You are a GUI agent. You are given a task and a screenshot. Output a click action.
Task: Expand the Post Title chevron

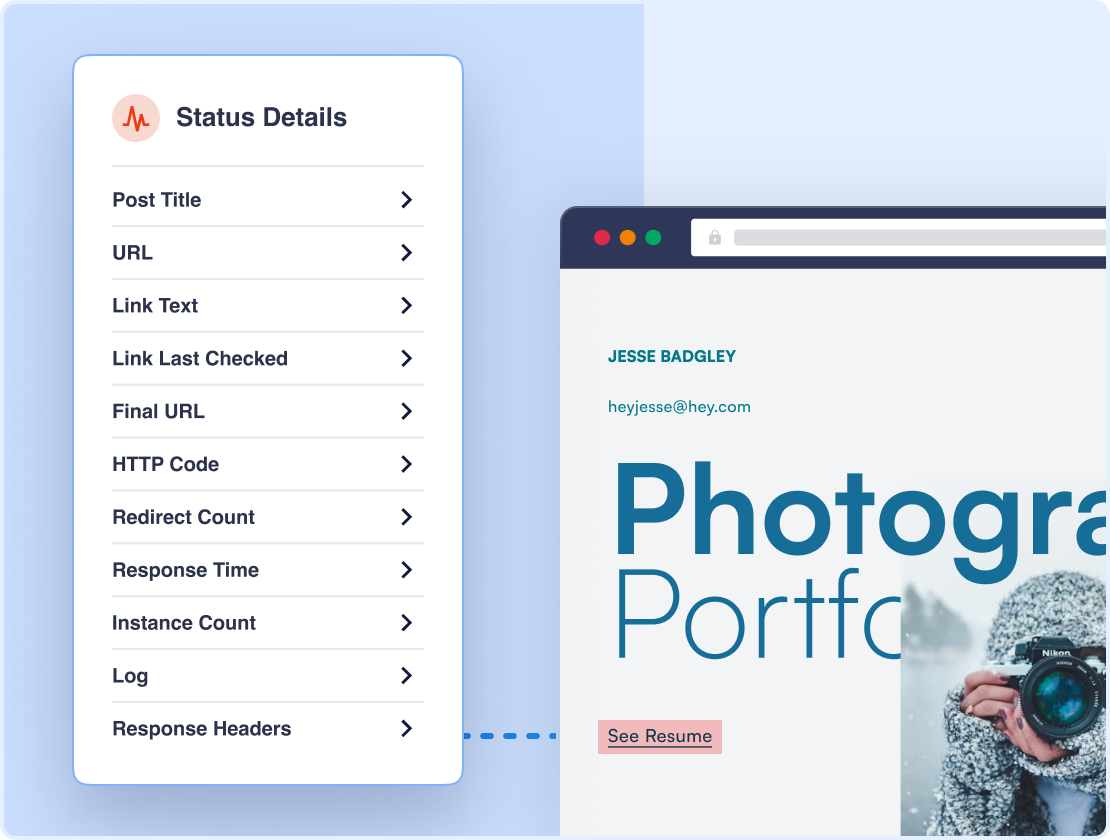point(406,200)
